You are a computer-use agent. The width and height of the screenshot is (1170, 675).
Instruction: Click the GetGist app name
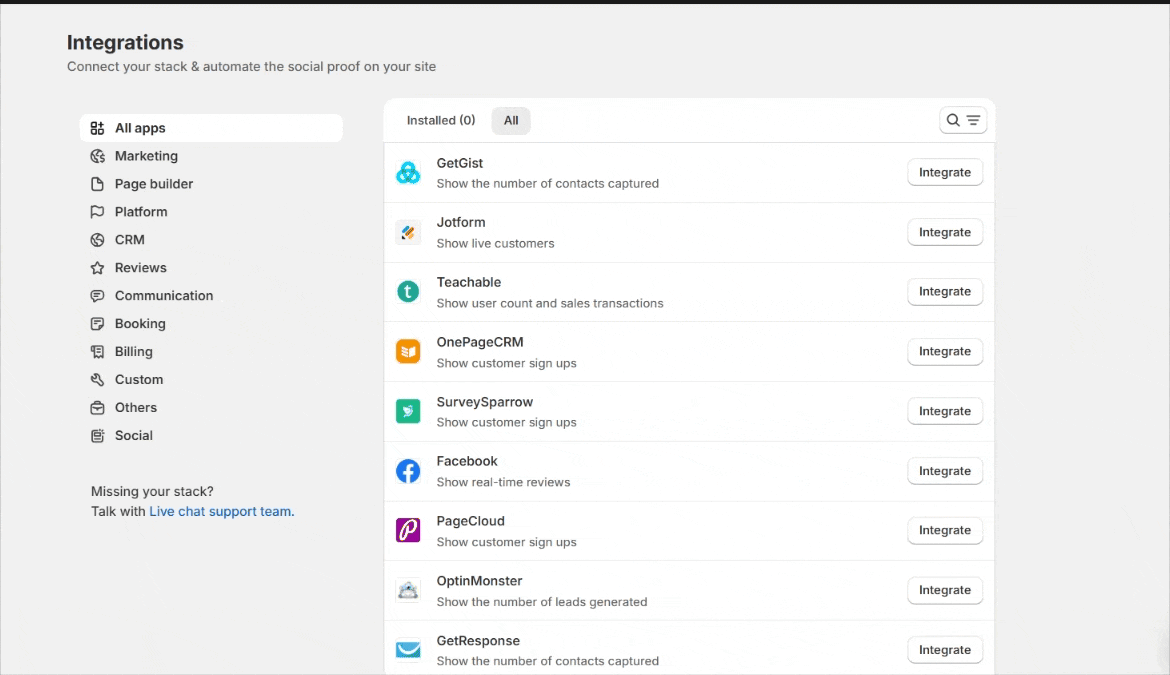460,163
